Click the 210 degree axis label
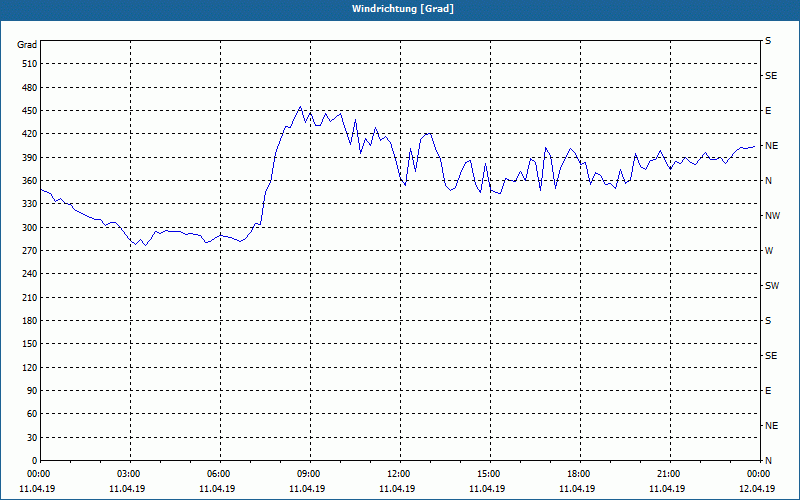This screenshot has width=800, height=500. tap(30, 297)
